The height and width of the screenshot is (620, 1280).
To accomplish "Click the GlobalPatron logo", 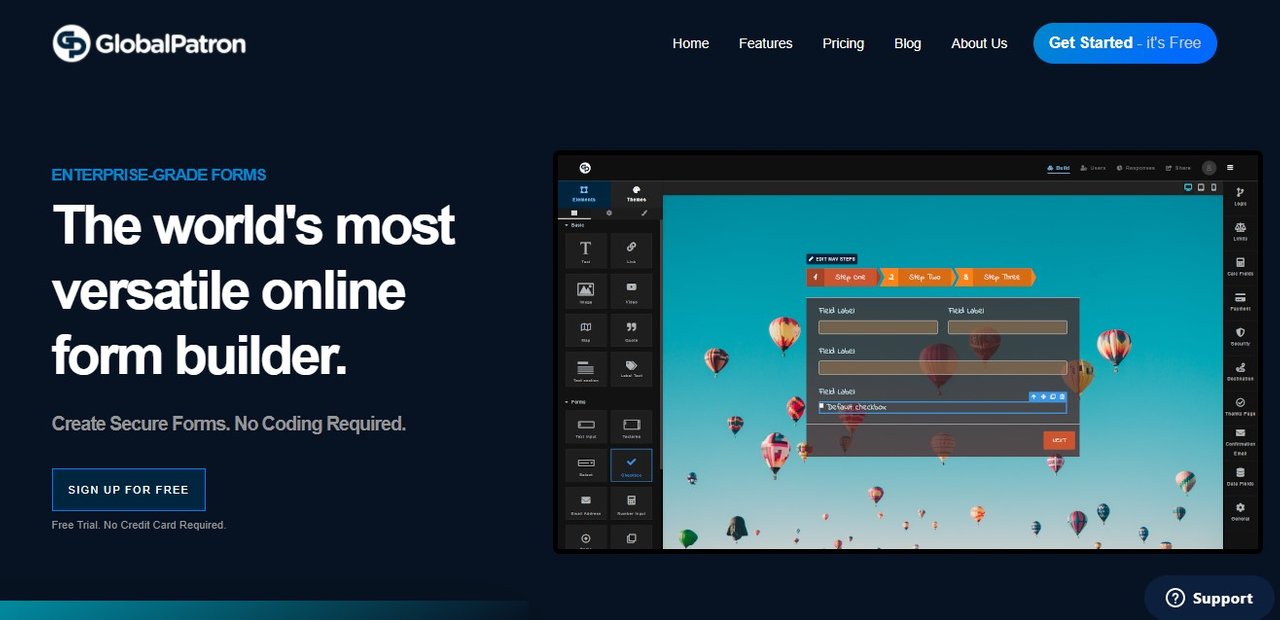I will click(149, 43).
